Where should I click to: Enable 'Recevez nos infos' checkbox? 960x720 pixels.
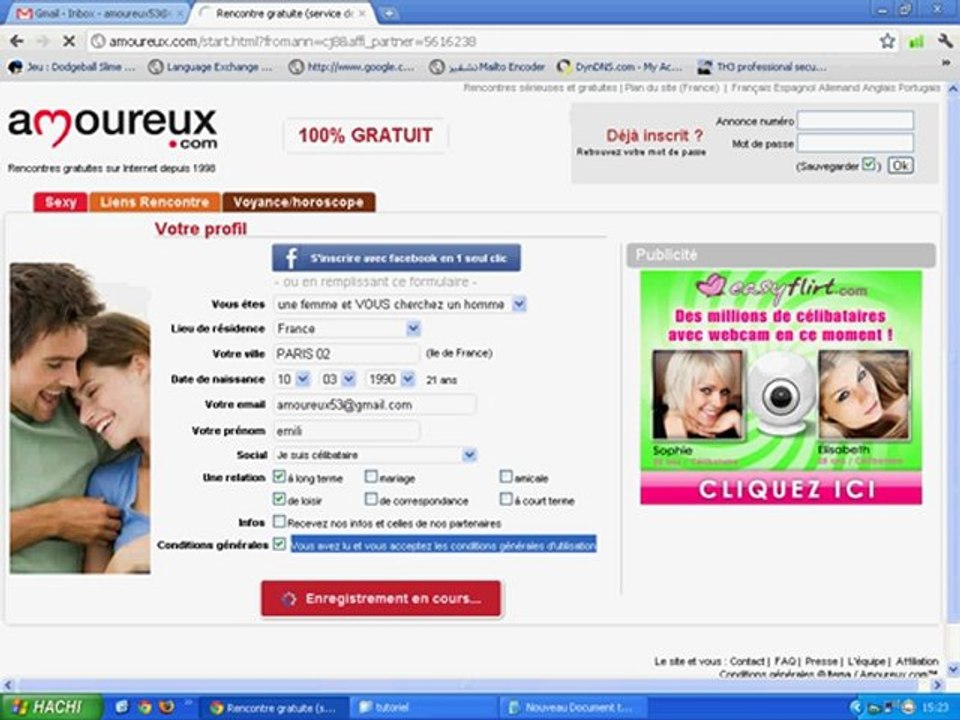click(x=279, y=522)
